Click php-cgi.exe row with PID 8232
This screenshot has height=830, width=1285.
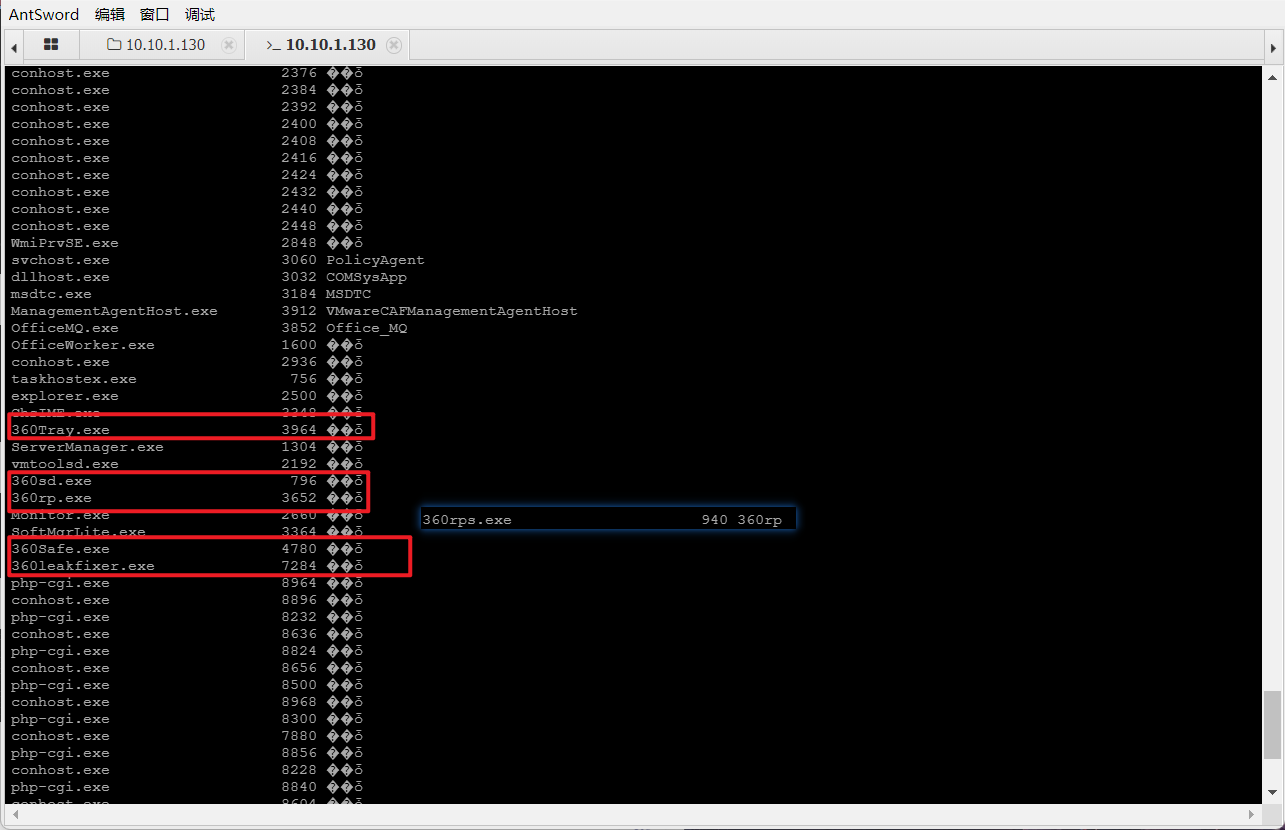187,617
